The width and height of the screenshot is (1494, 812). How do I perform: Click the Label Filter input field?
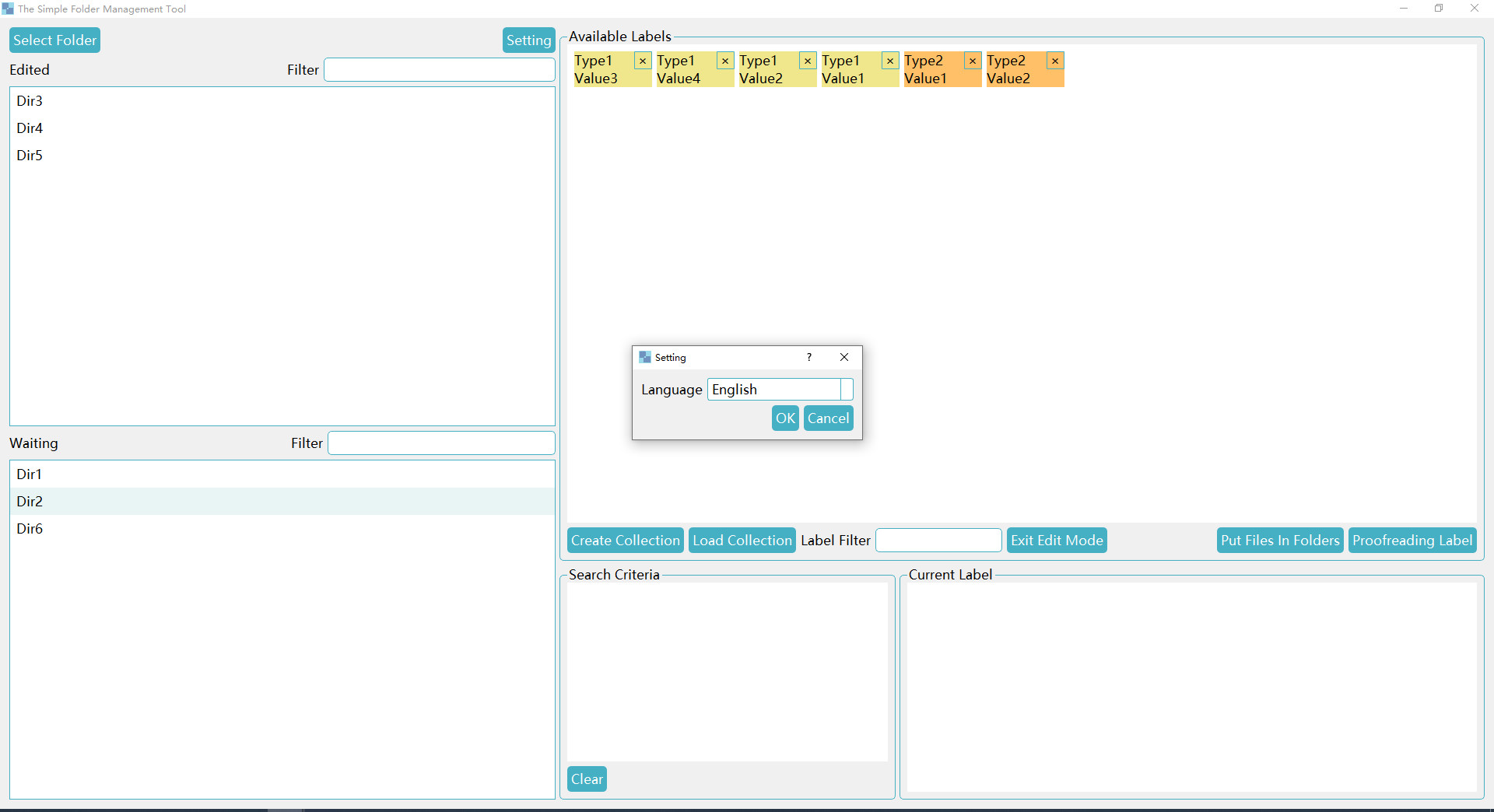938,540
